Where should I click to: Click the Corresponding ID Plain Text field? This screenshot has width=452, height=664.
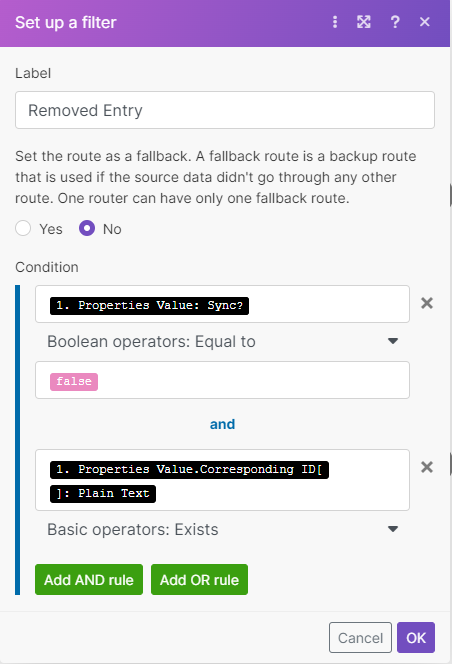coord(222,480)
